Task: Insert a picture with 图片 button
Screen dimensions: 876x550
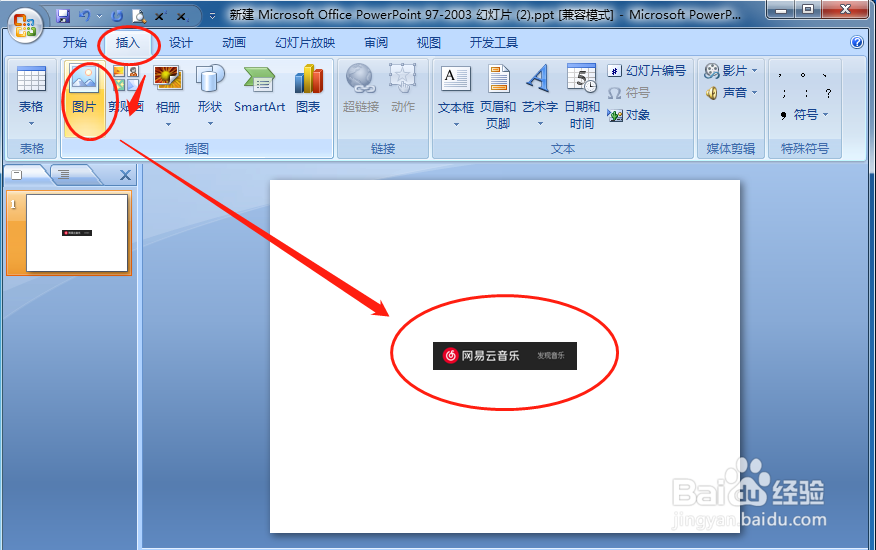Action: [x=84, y=98]
